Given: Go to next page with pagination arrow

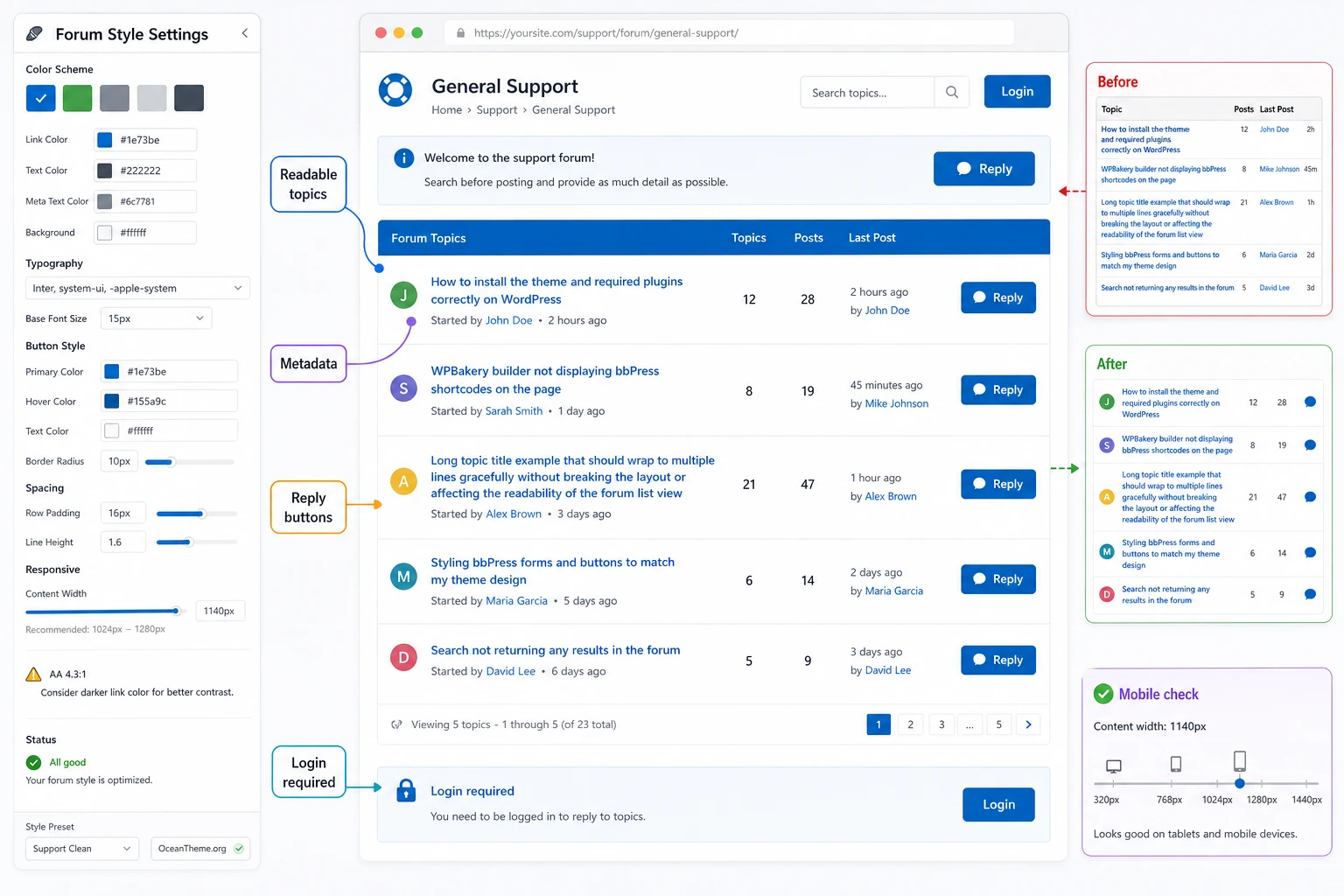Looking at the screenshot, I should [x=1029, y=724].
